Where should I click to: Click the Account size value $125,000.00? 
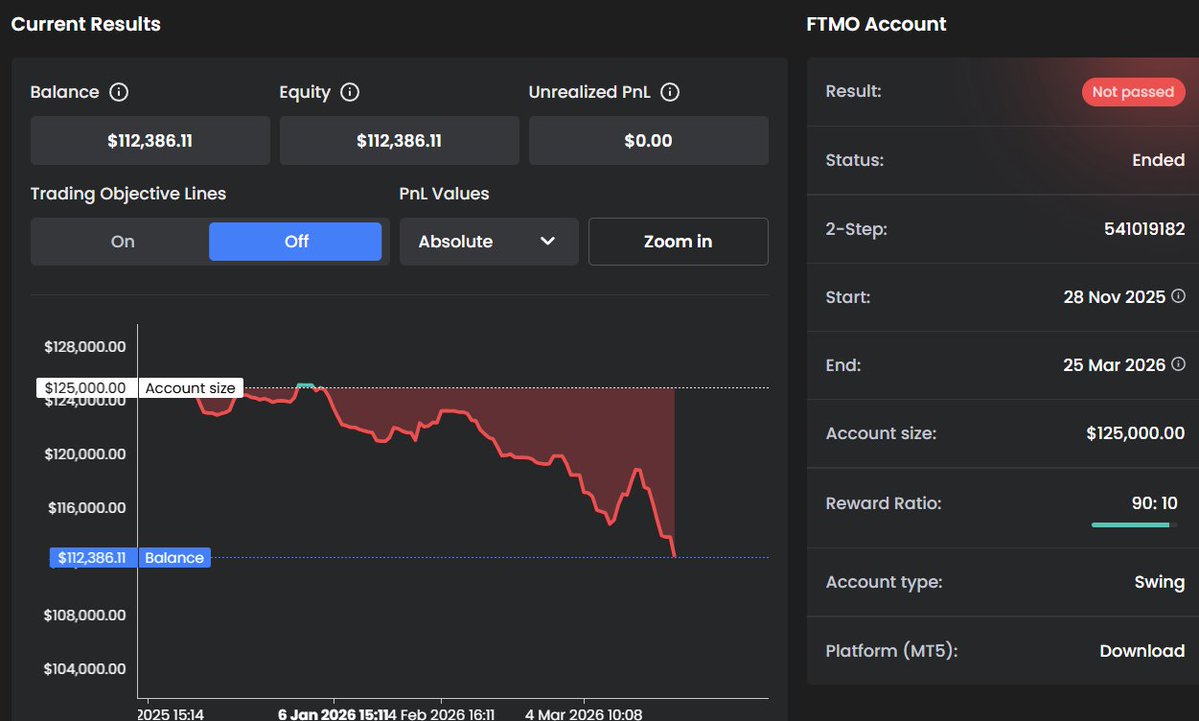[1136, 433]
